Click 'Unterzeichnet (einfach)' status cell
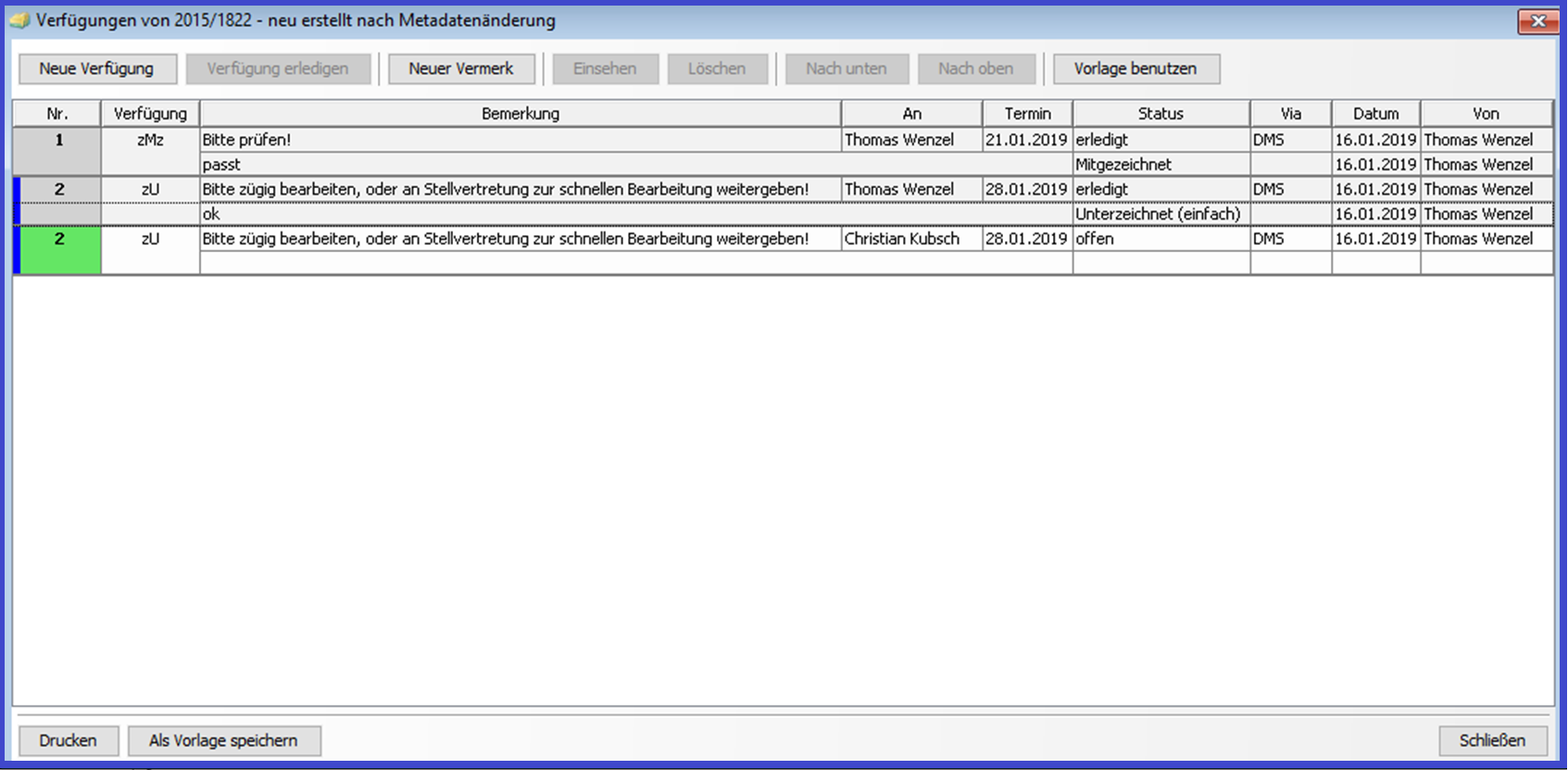The width and height of the screenshot is (1568, 770). (1160, 213)
